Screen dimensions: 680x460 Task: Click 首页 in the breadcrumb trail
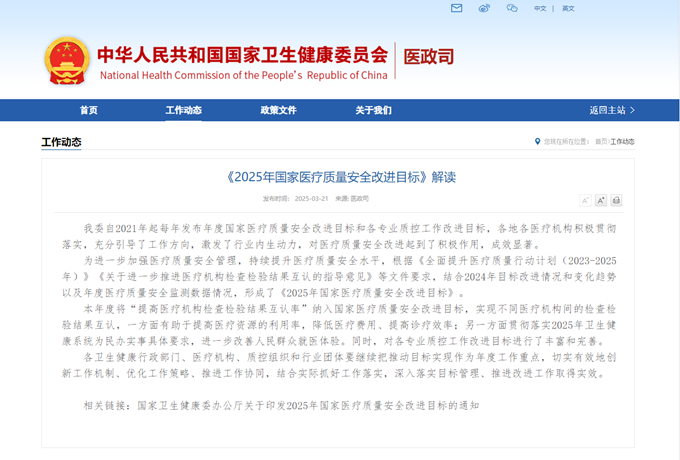click(601, 141)
